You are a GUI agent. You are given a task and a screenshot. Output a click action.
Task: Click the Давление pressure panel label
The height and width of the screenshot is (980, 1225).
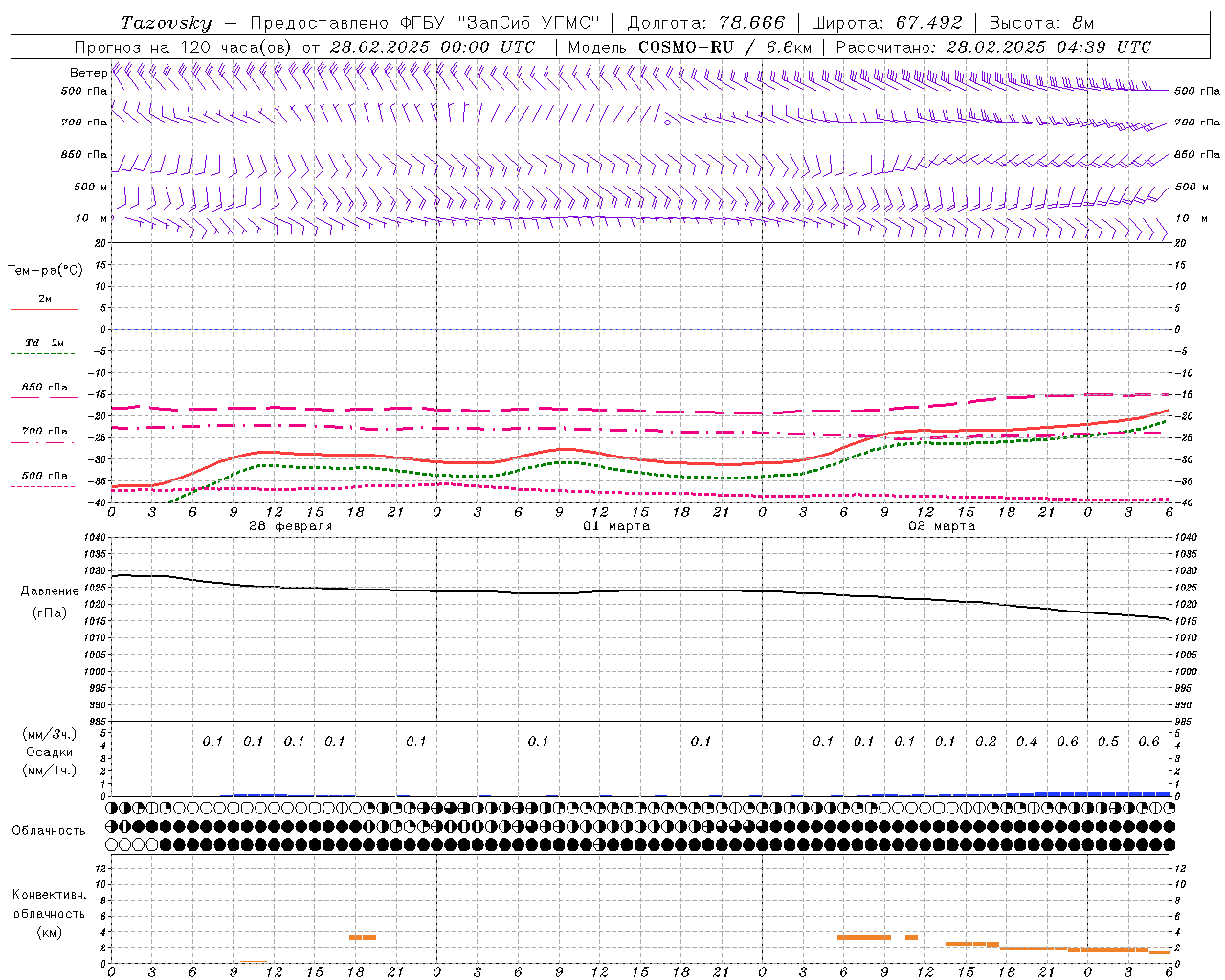click(50, 591)
